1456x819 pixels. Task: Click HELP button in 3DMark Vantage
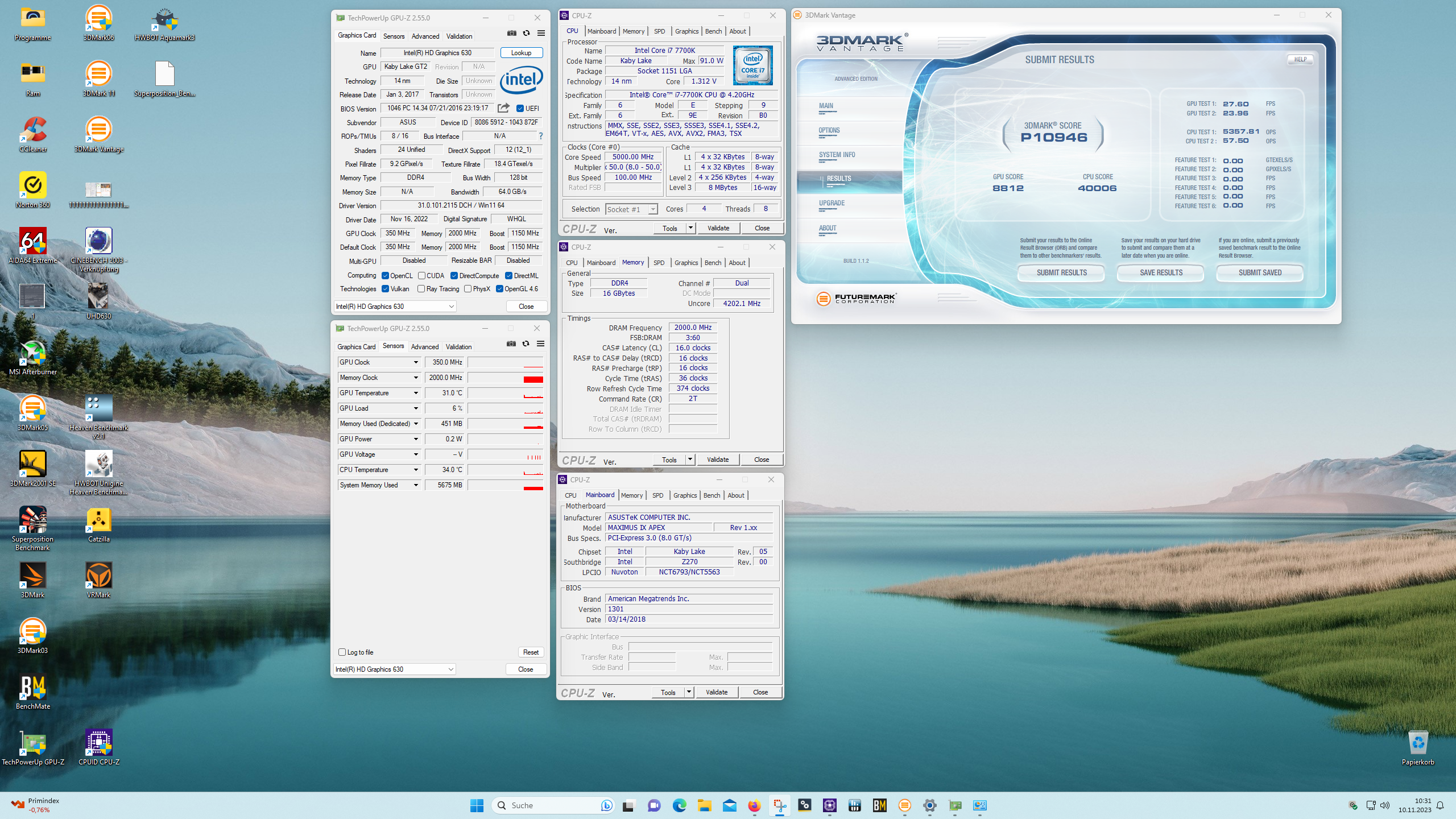[1300, 59]
